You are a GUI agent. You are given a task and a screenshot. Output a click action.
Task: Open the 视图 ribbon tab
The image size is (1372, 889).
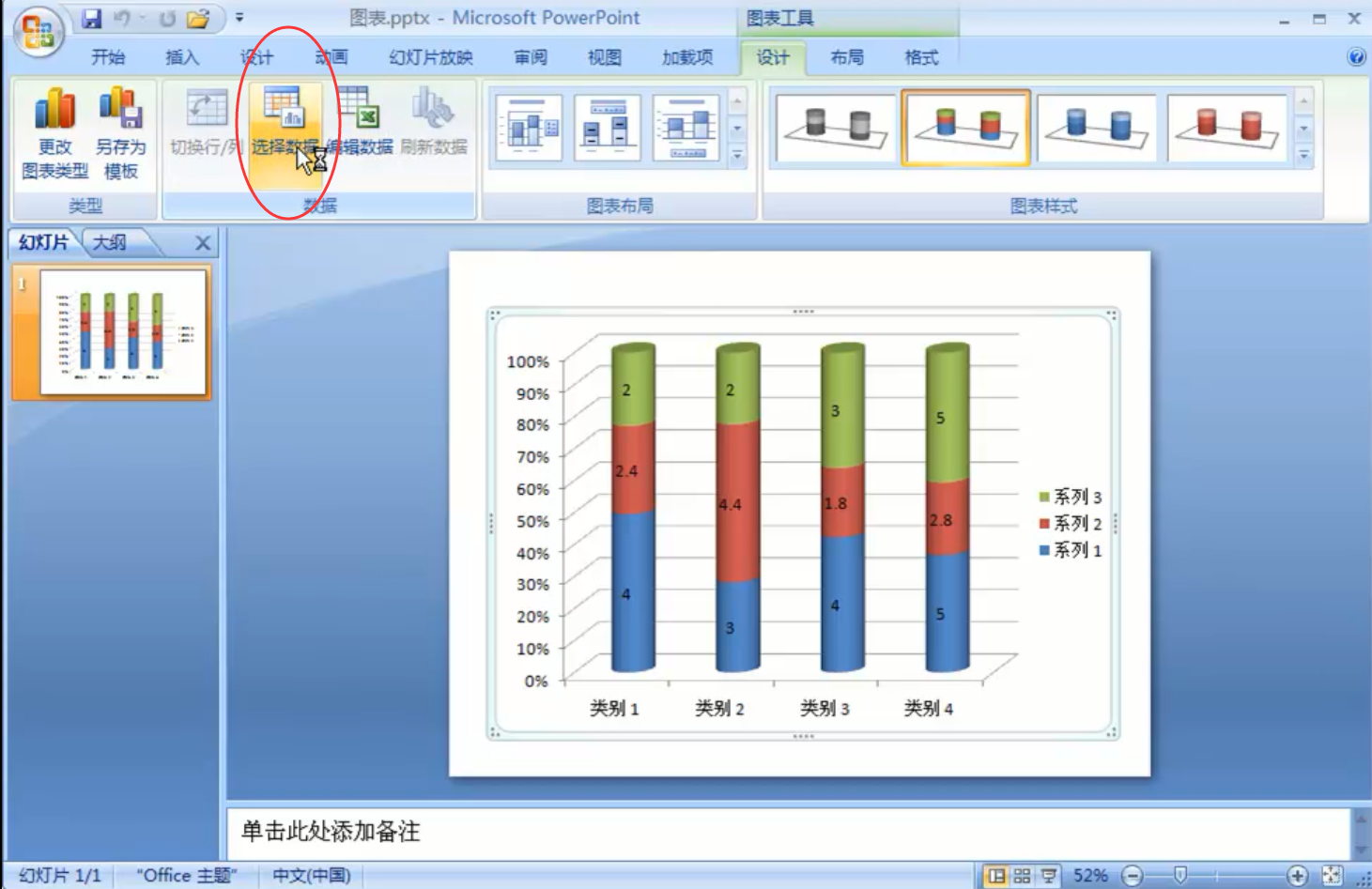[x=605, y=58]
